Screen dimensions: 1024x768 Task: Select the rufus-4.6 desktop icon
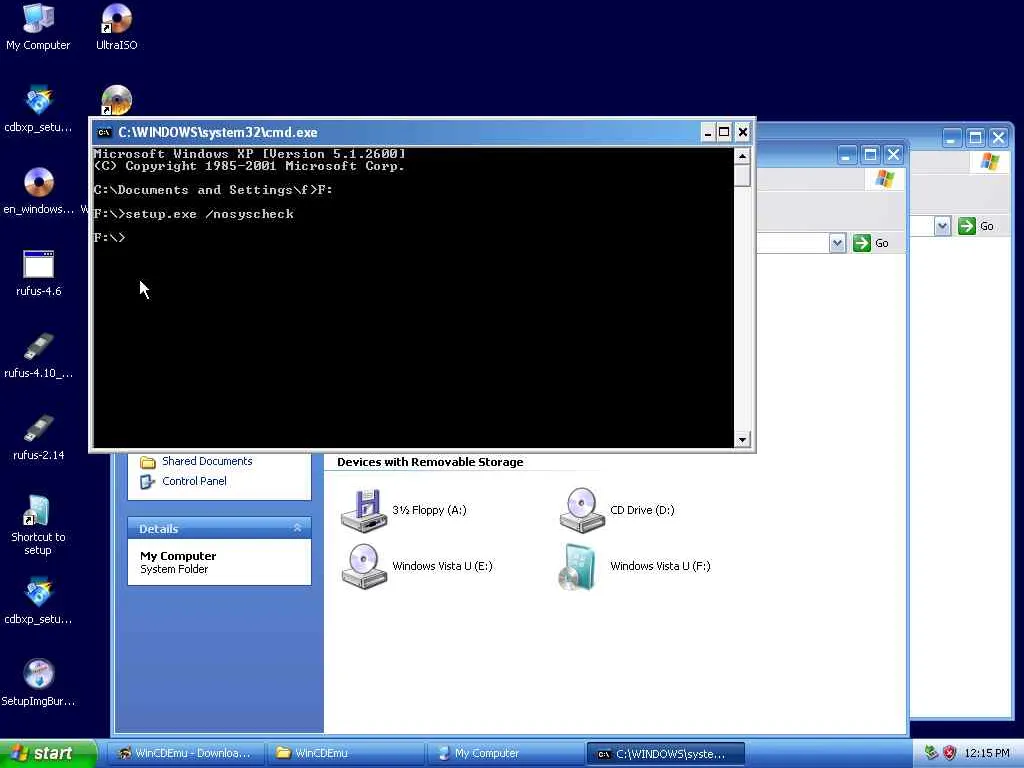pyautogui.click(x=38, y=273)
